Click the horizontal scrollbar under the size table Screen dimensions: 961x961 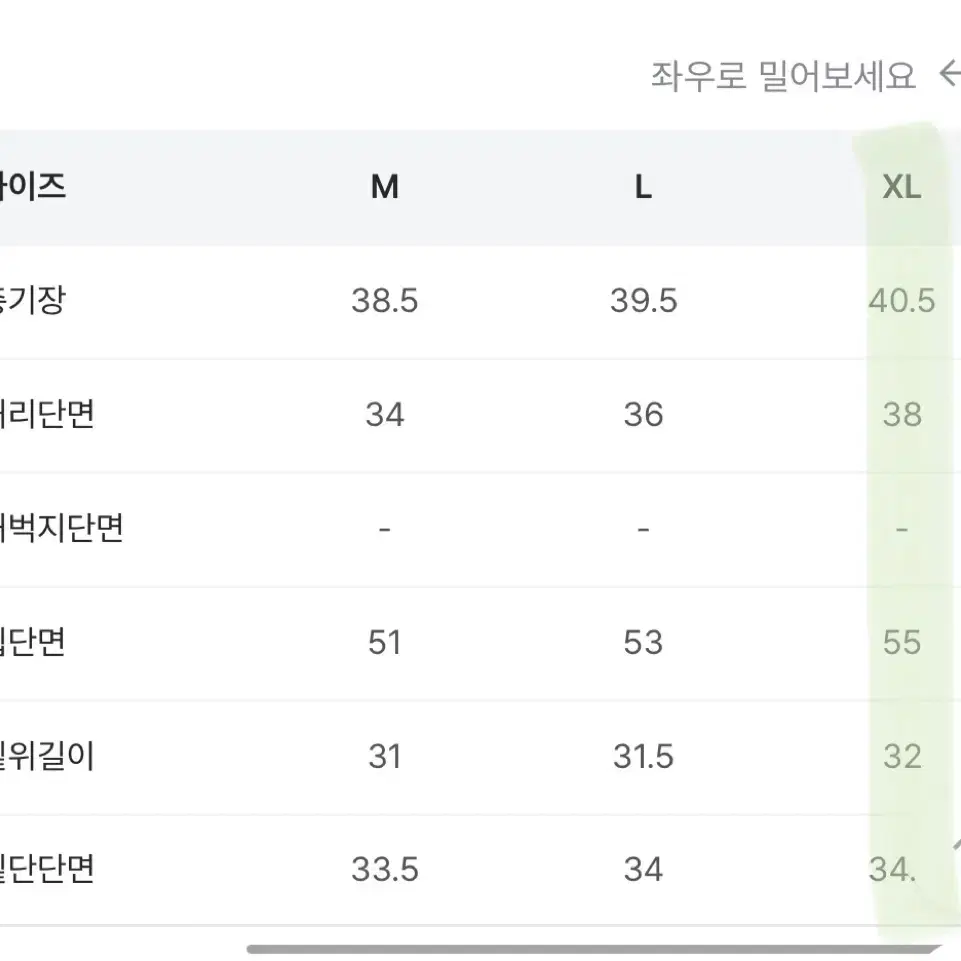pyautogui.click(x=593, y=949)
